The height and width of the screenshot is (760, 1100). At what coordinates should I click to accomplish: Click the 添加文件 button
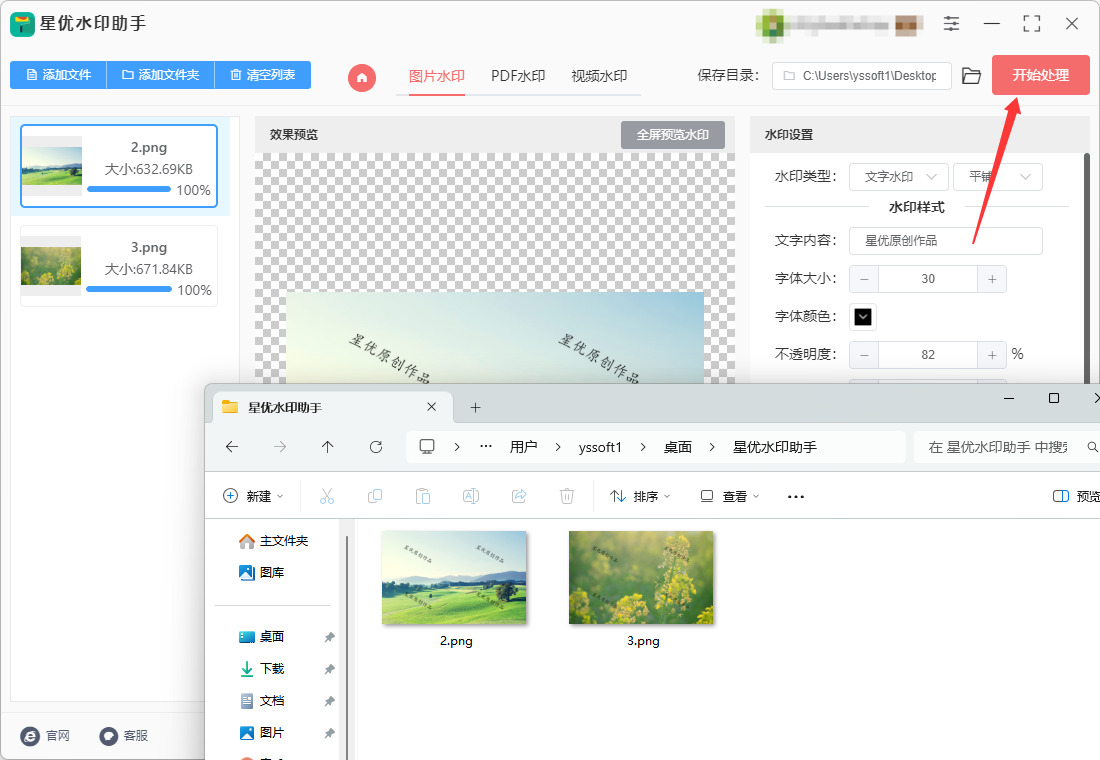pyautogui.click(x=58, y=75)
